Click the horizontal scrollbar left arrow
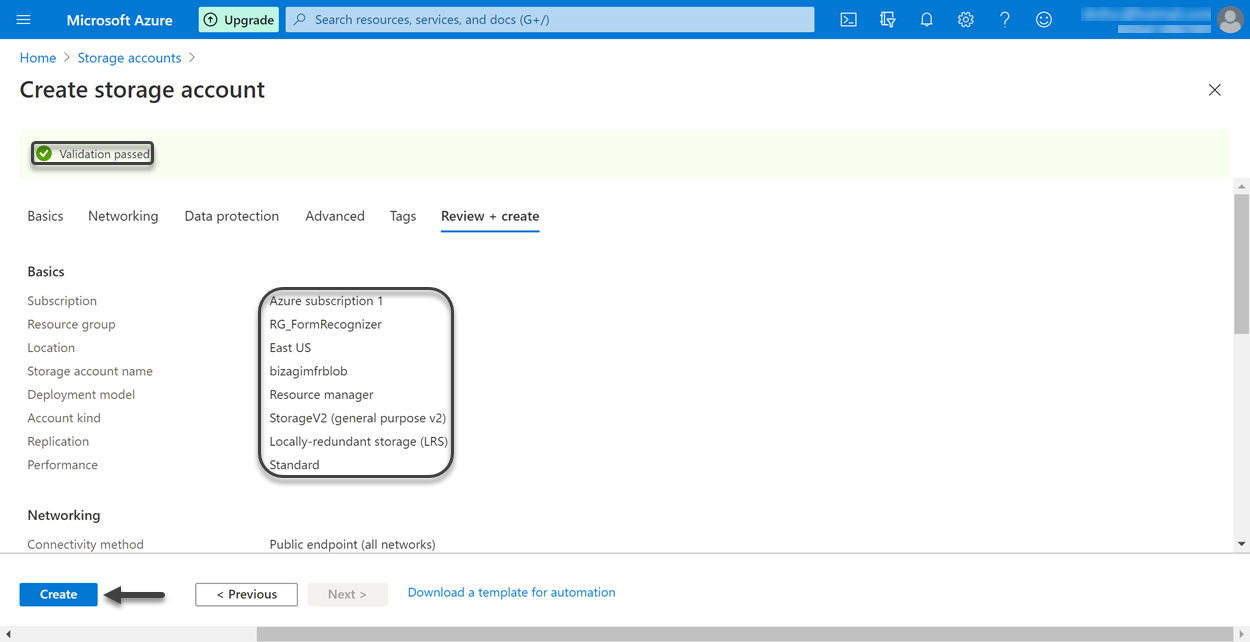1250x642 pixels. (x=8, y=634)
